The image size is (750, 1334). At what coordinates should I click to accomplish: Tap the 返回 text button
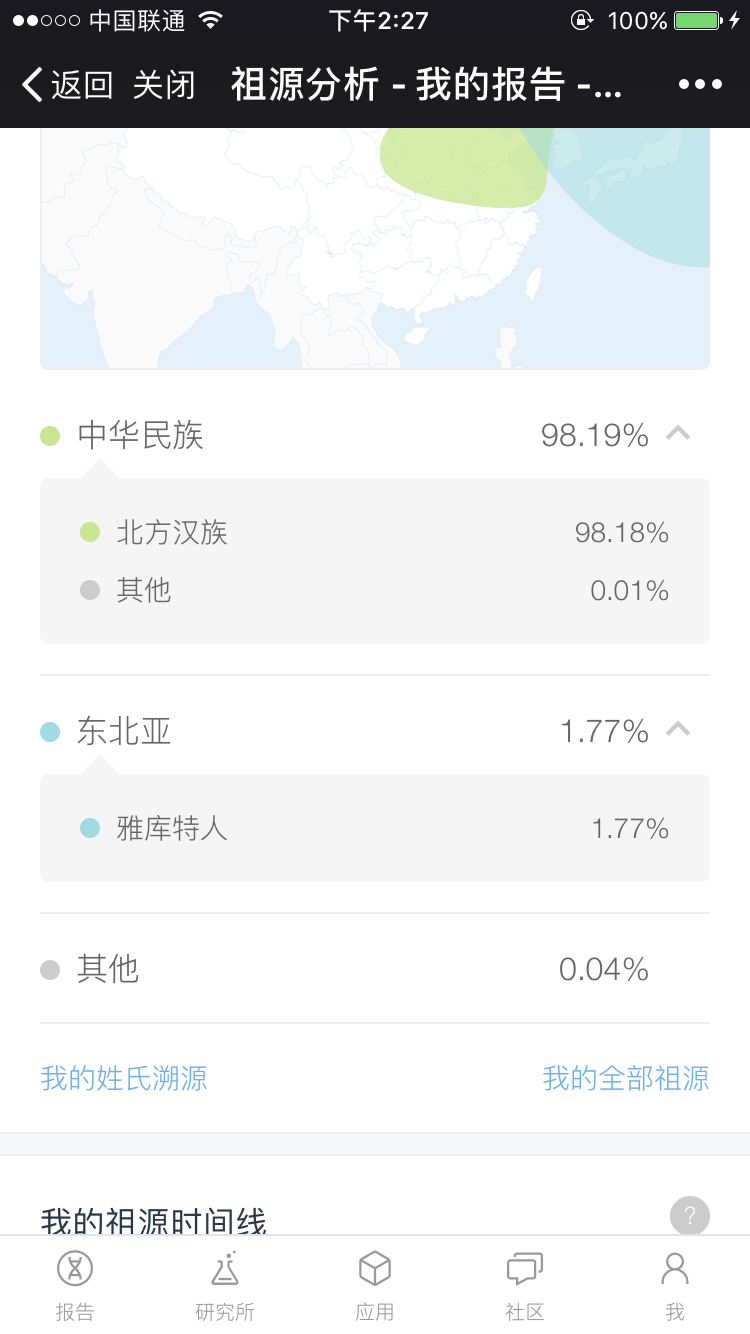tap(82, 85)
